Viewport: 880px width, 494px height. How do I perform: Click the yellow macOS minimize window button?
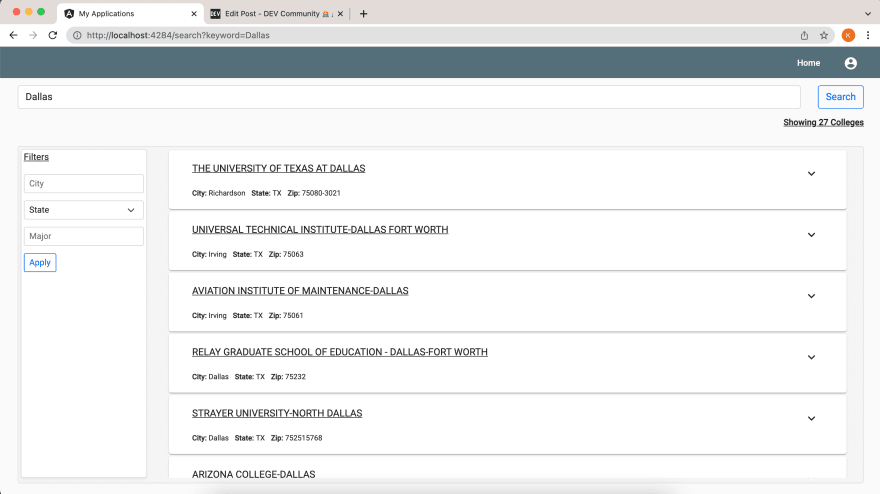click(x=29, y=12)
